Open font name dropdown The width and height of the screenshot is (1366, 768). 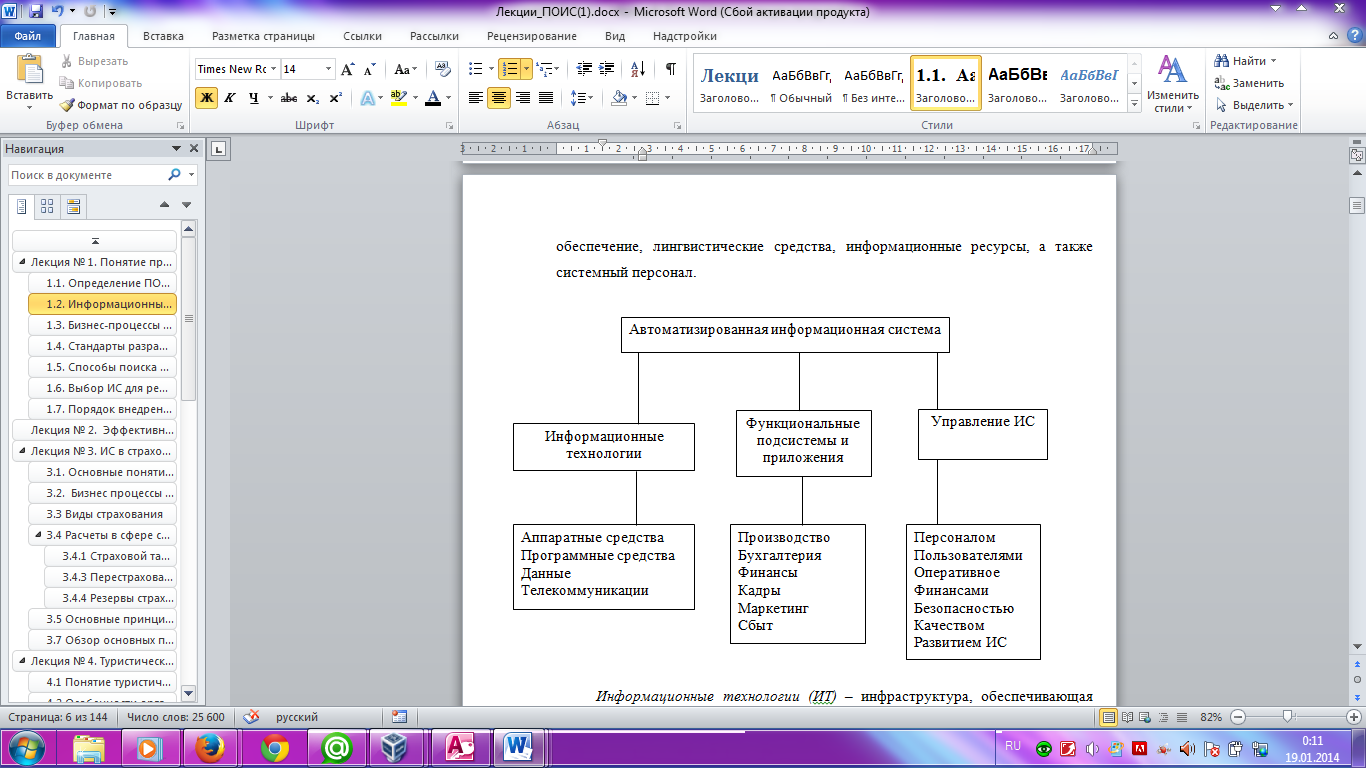pyautogui.click(x=274, y=69)
